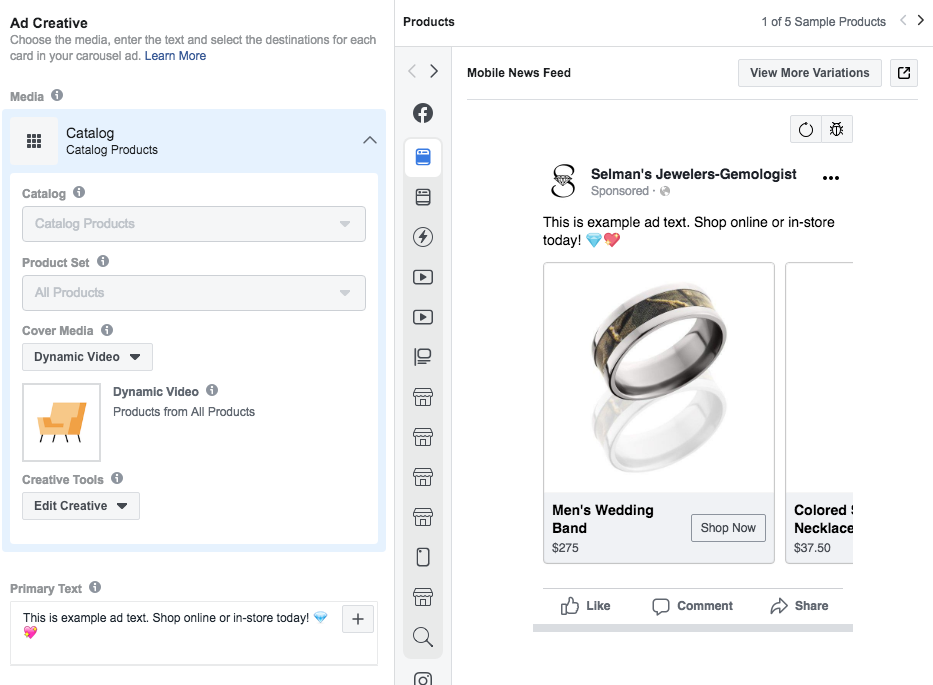Click the info icon next to Media
Image resolution: width=933 pixels, height=685 pixels.
(57, 96)
